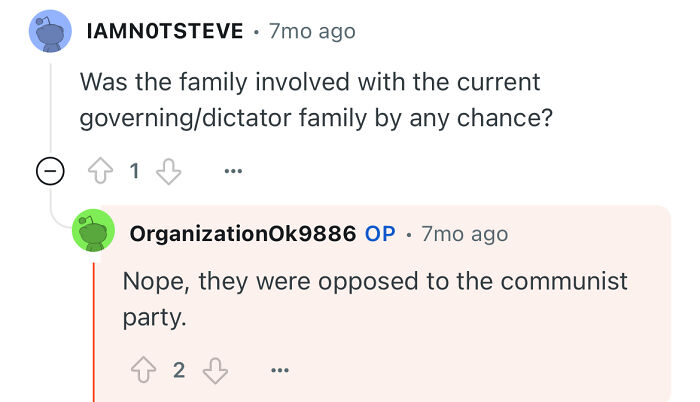Click the gray thread line under IAMN0TSTEVE's avatar

pos(50,107)
